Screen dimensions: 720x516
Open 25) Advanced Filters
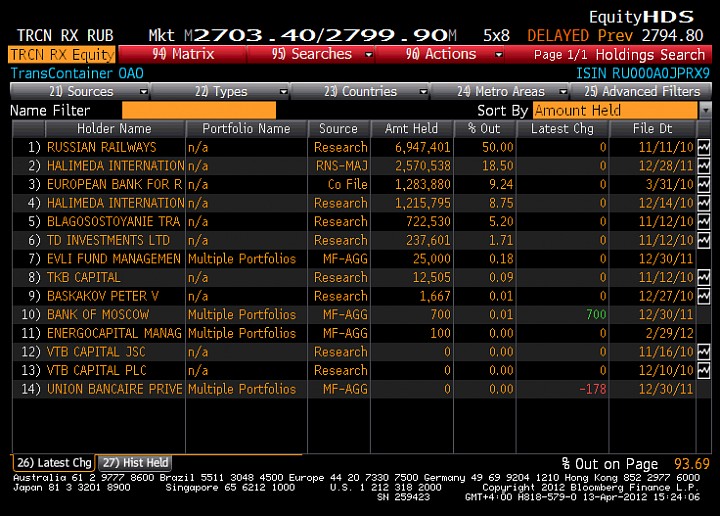641,92
